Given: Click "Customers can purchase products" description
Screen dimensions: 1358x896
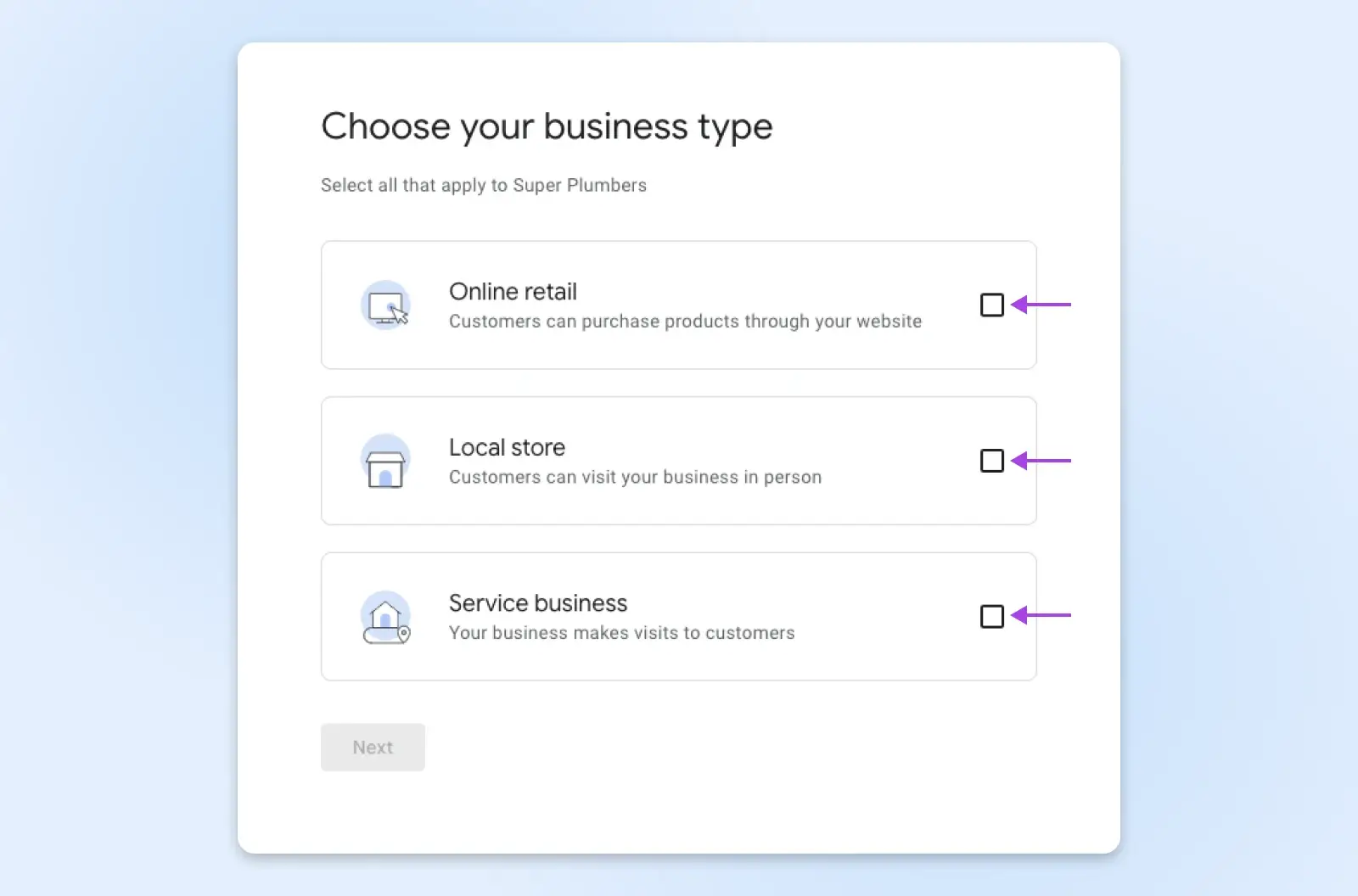Looking at the screenshot, I should click(685, 322).
